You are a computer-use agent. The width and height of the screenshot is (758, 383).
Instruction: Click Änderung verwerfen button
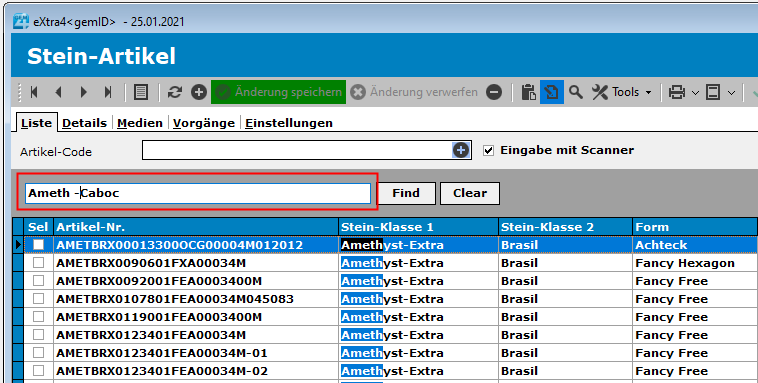point(414,92)
